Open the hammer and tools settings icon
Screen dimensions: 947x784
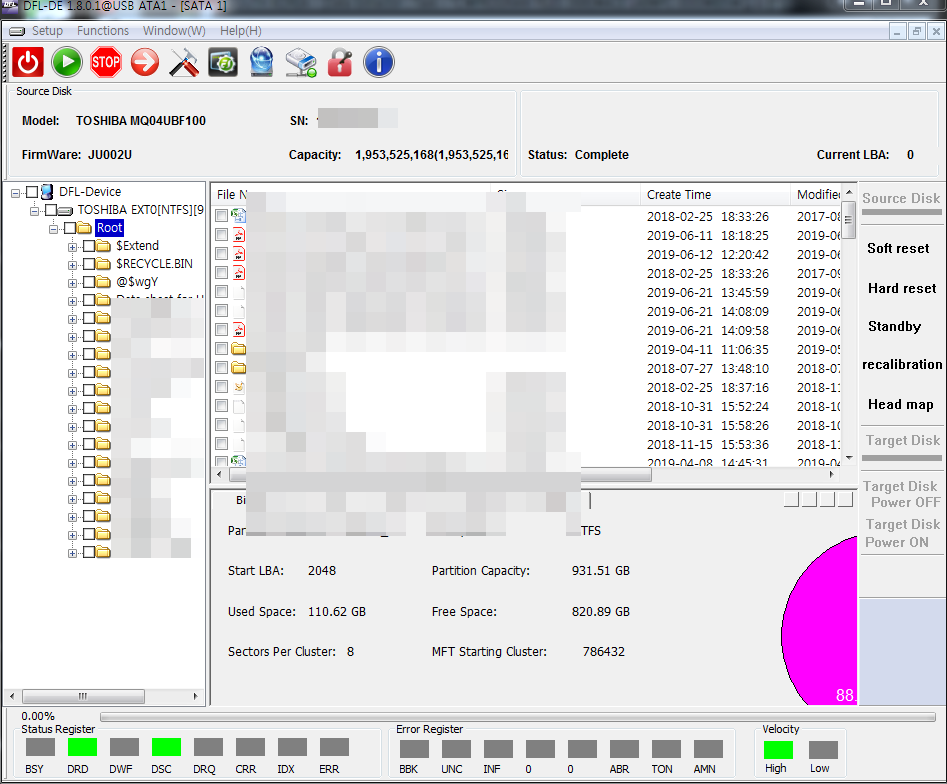tap(184, 62)
